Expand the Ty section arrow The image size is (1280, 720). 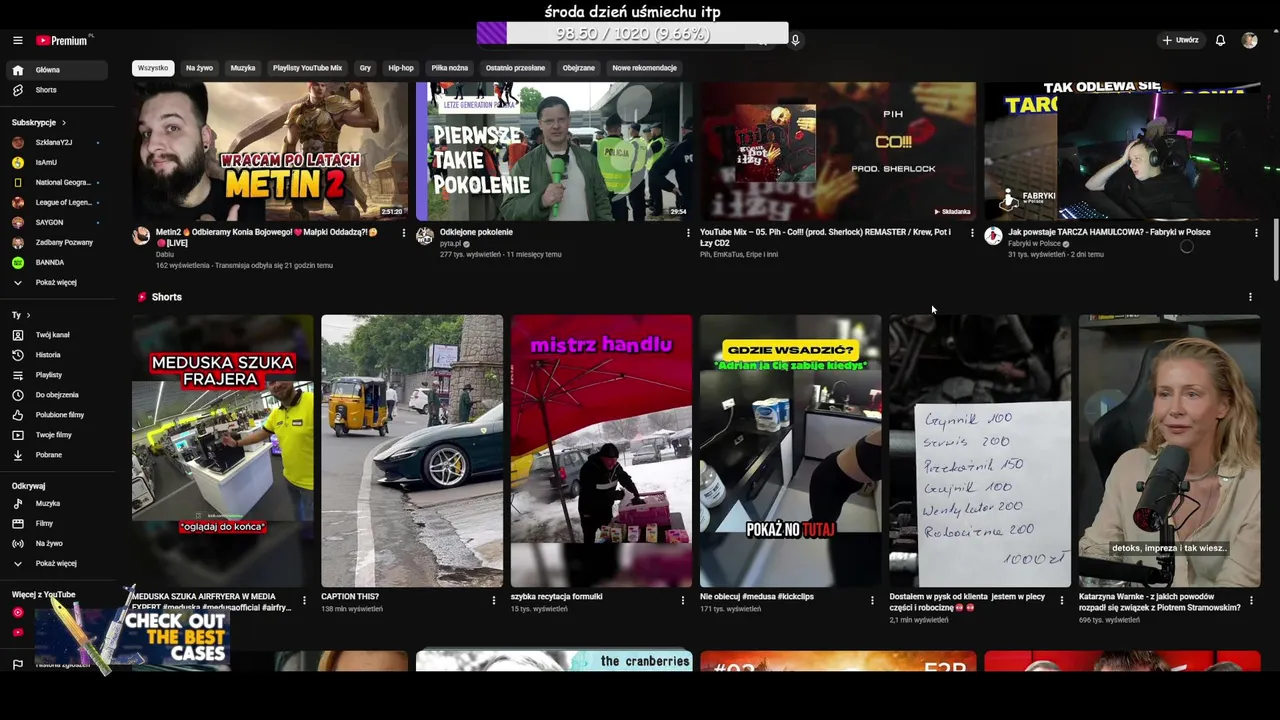28,315
